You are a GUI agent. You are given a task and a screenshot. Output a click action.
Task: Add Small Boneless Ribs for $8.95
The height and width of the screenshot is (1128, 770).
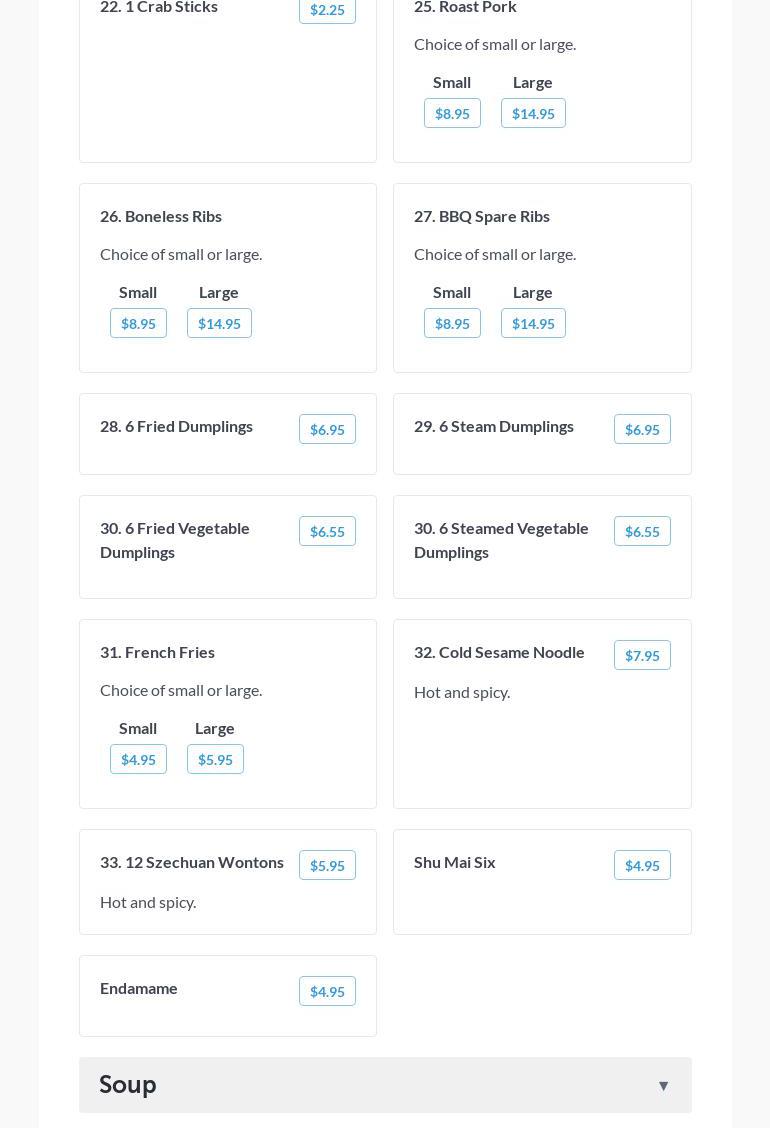138,323
